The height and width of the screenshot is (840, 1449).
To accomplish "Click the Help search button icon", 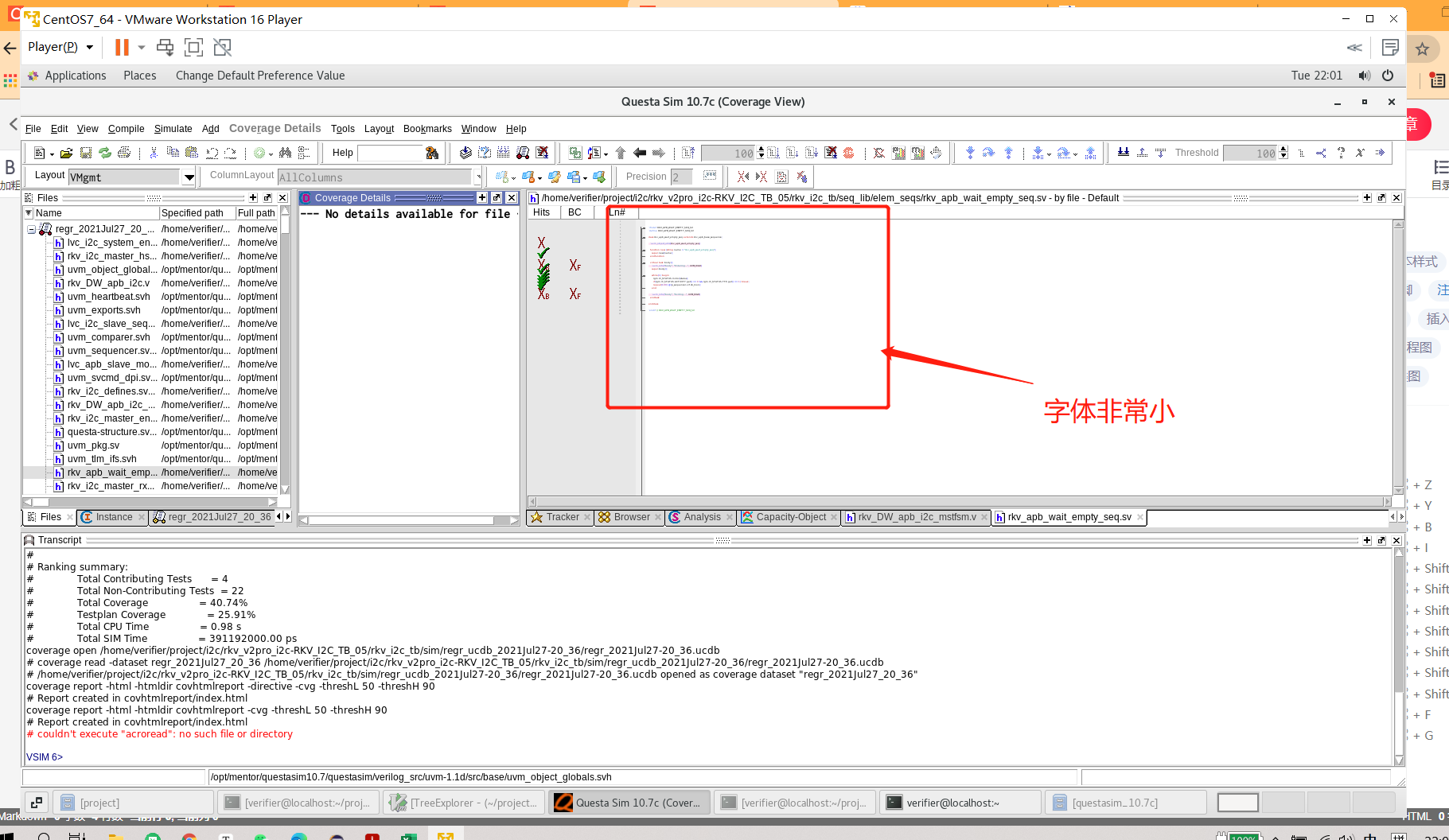I will [432, 153].
